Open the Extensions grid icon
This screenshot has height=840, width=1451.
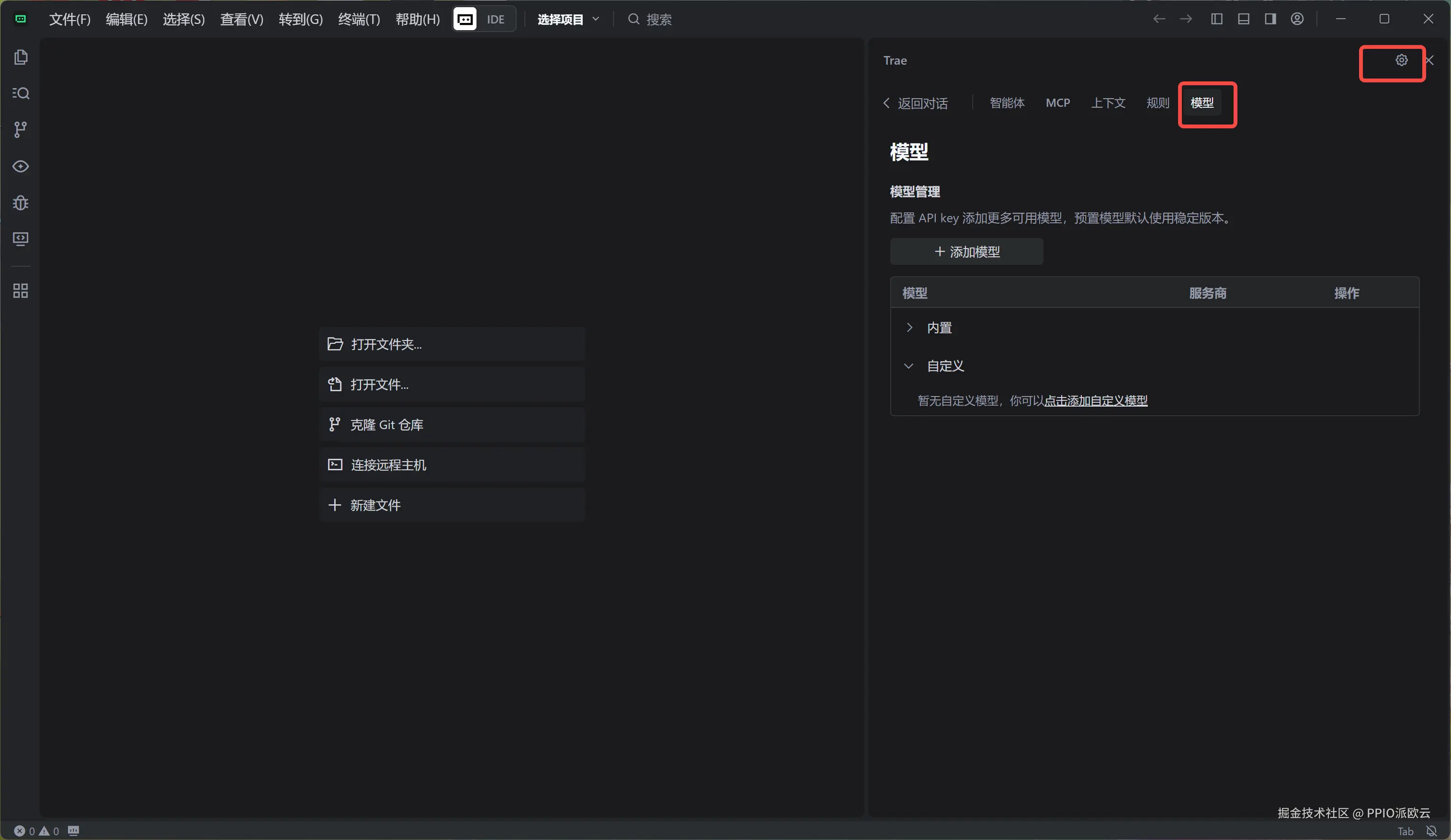(x=21, y=291)
